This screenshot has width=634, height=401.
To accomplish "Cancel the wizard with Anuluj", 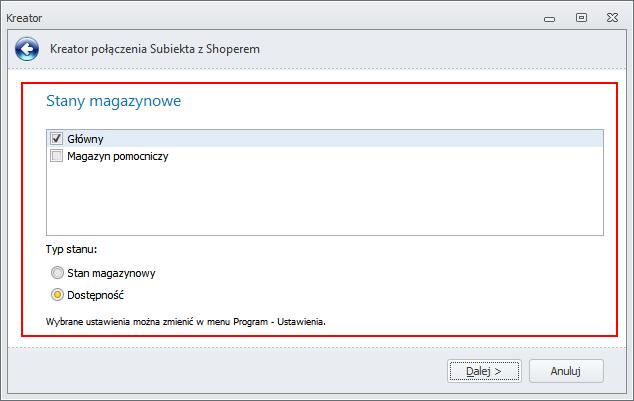I will (566, 371).
